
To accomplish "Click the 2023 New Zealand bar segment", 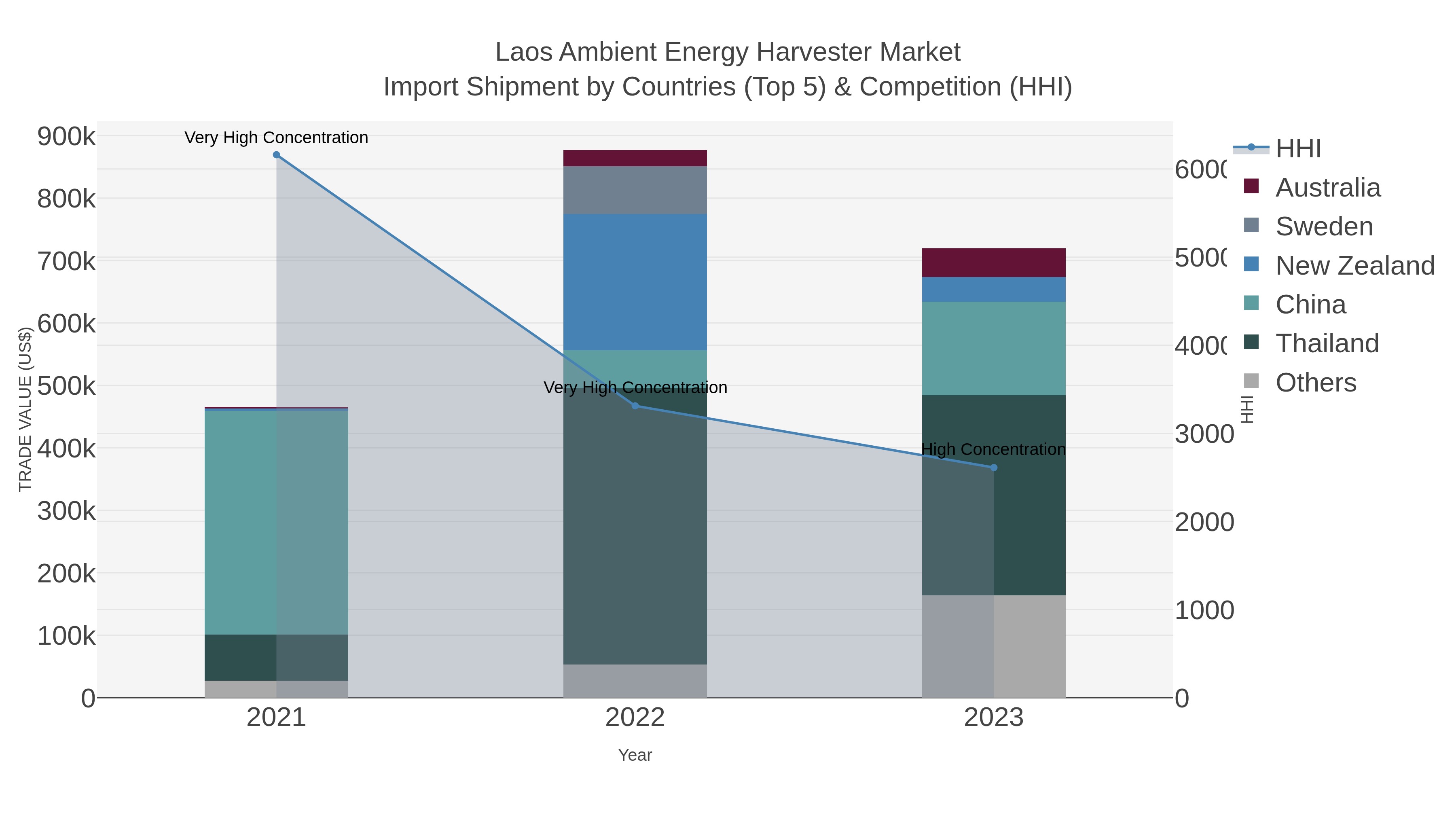I will coord(994,290).
